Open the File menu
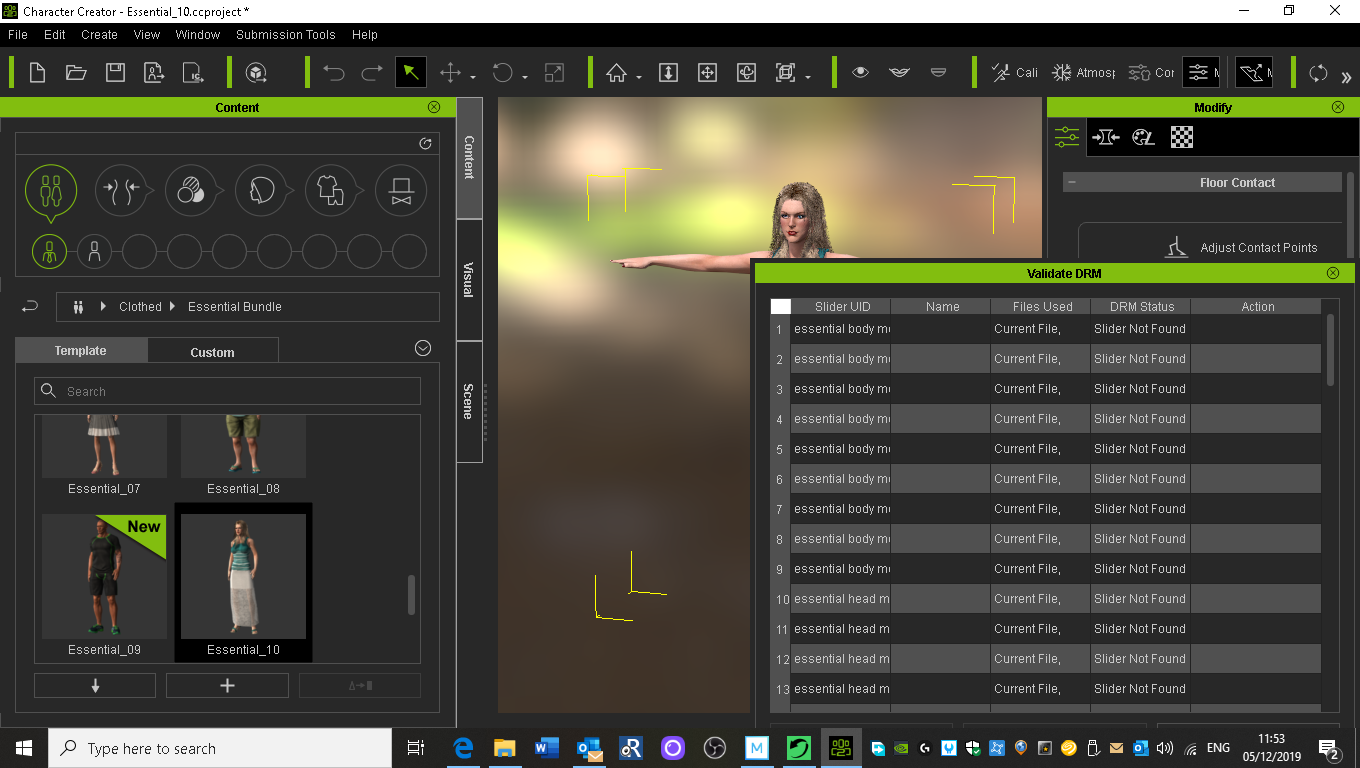 18,34
